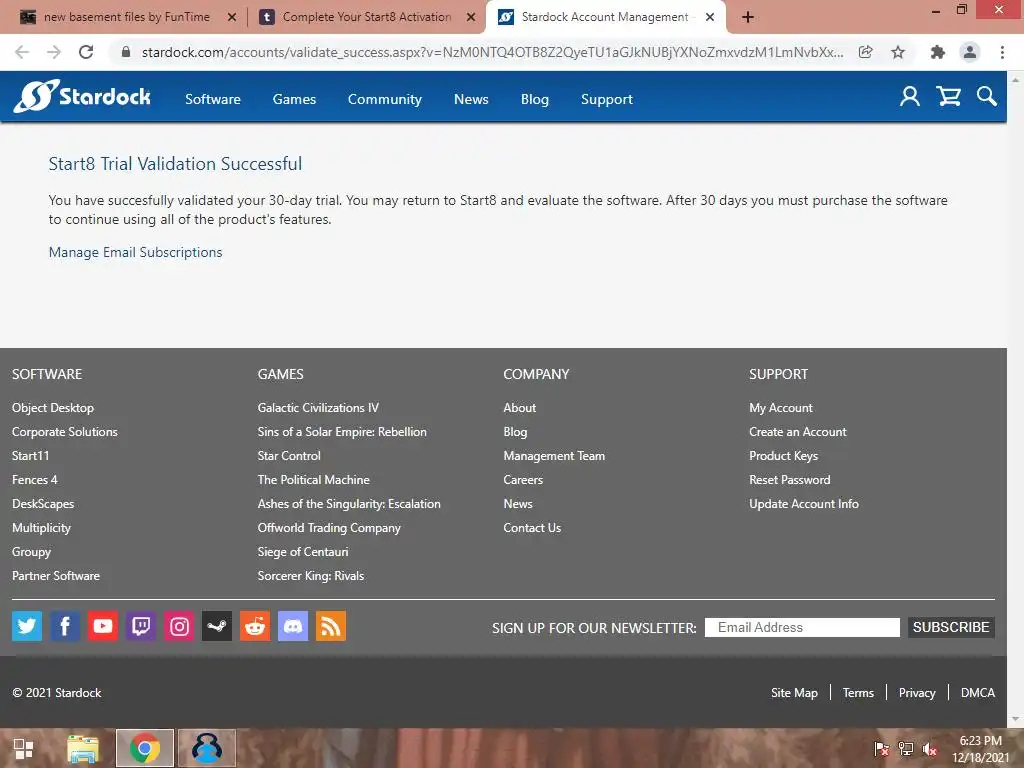The height and width of the screenshot is (768, 1024).
Task: Open the Star Control footer link
Action: (x=289, y=456)
